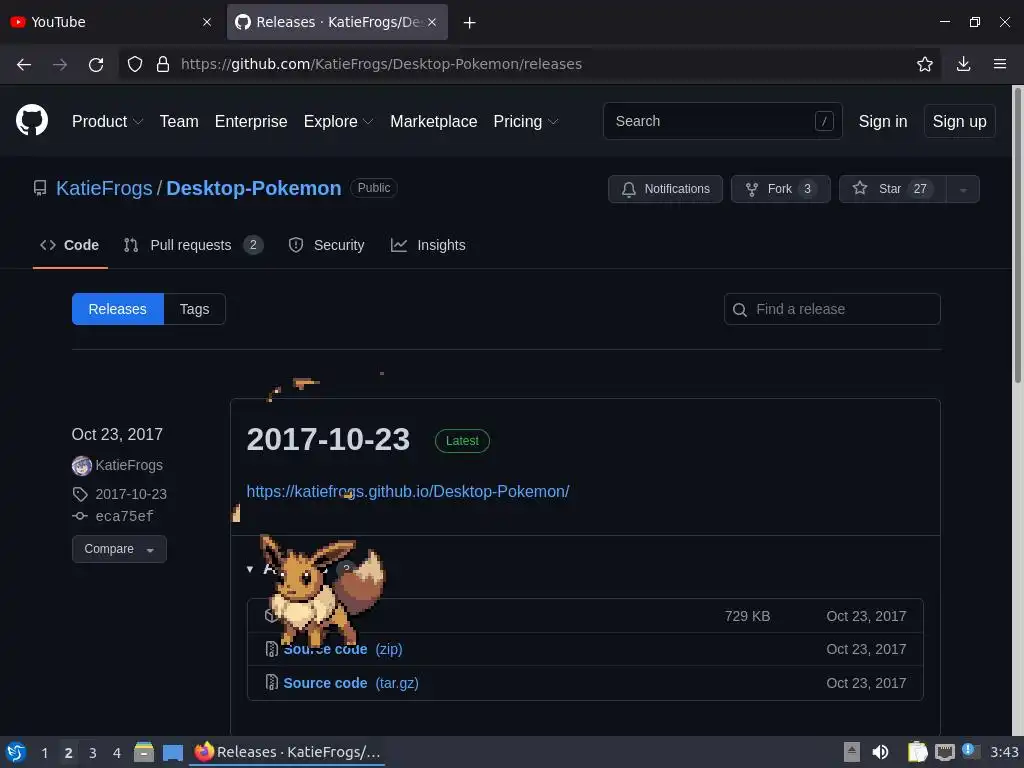Viewport: 1024px width, 768px height.
Task: Open the KatieFrogs user profile link
Action: coord(104,188)
